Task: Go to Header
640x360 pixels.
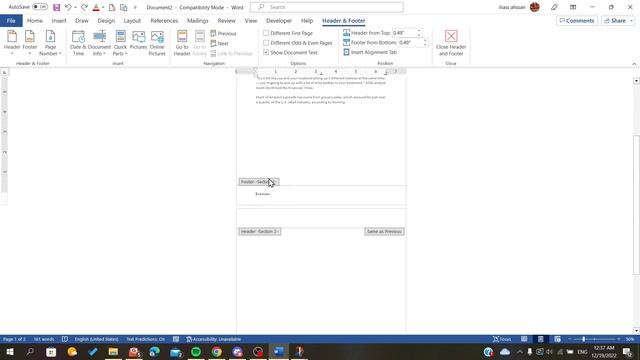Action: coord(182,42)
